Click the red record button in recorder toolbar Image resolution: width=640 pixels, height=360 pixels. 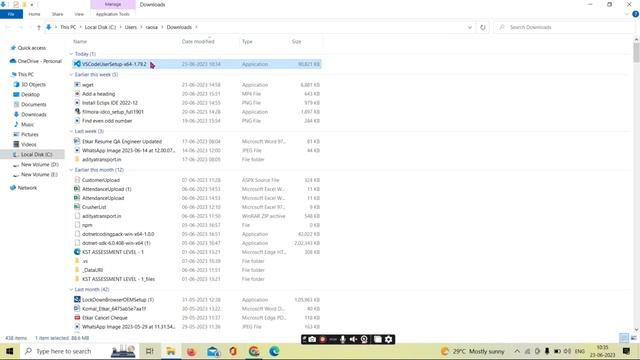(x=322, y=339)
